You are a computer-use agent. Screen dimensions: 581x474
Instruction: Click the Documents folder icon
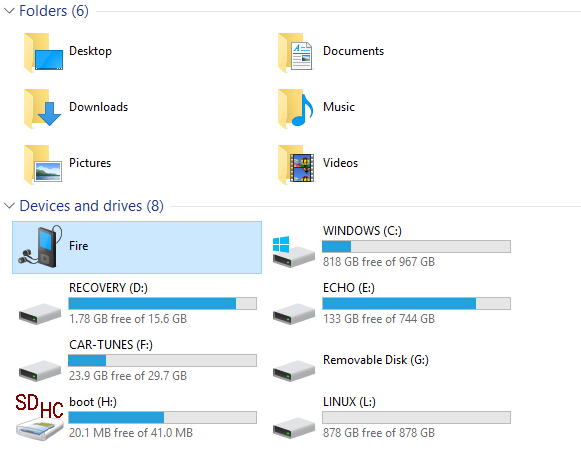pos(295,52)
